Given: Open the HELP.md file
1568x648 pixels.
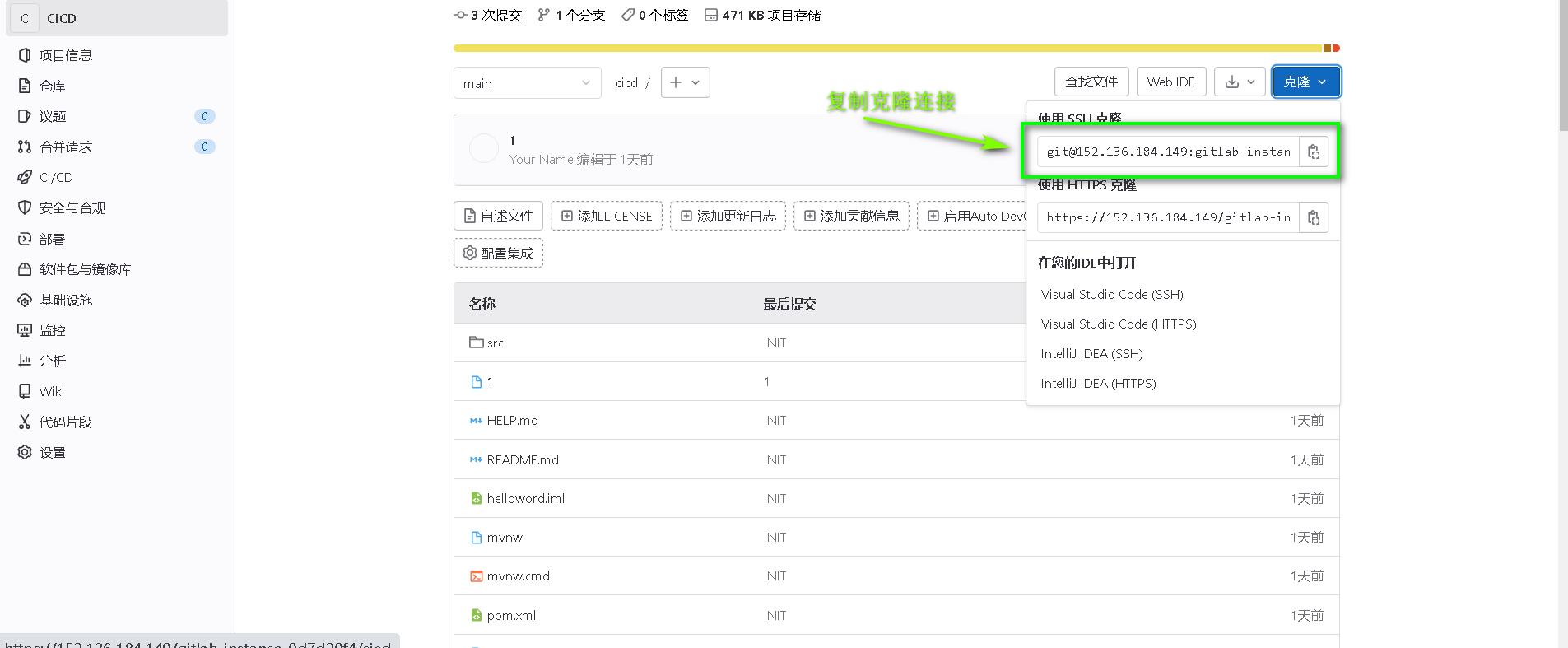Looking at the screenshot, I should pos(512,420).
